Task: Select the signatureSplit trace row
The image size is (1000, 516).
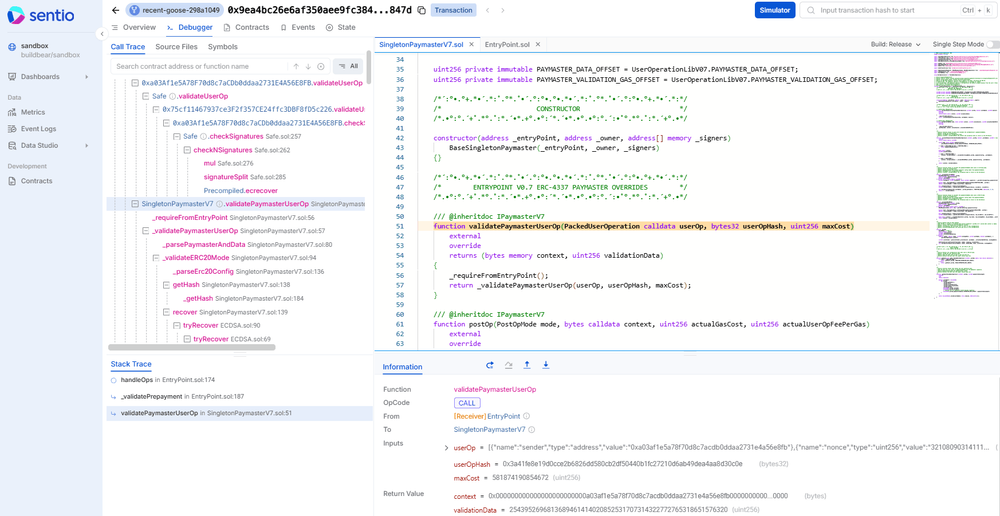Action: [x=244, y=177]
